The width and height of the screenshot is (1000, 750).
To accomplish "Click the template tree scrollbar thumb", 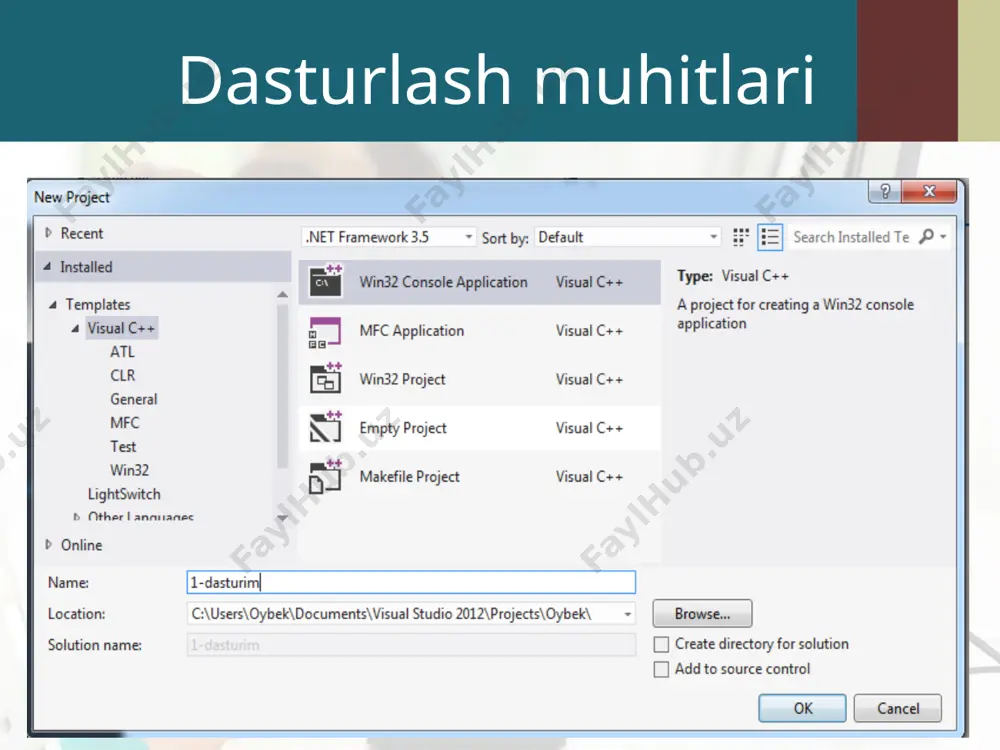I will (x=283, y=386).
